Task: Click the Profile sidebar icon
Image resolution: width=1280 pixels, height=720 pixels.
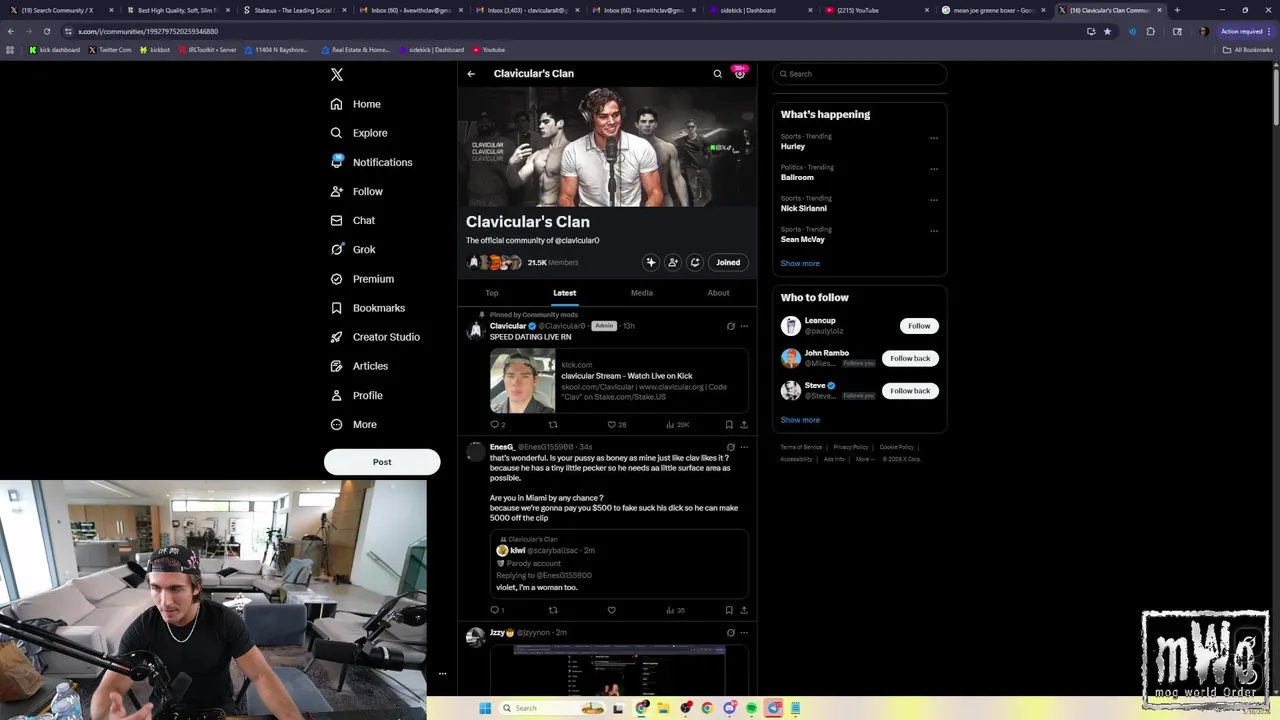Action: tap(337, 395)
